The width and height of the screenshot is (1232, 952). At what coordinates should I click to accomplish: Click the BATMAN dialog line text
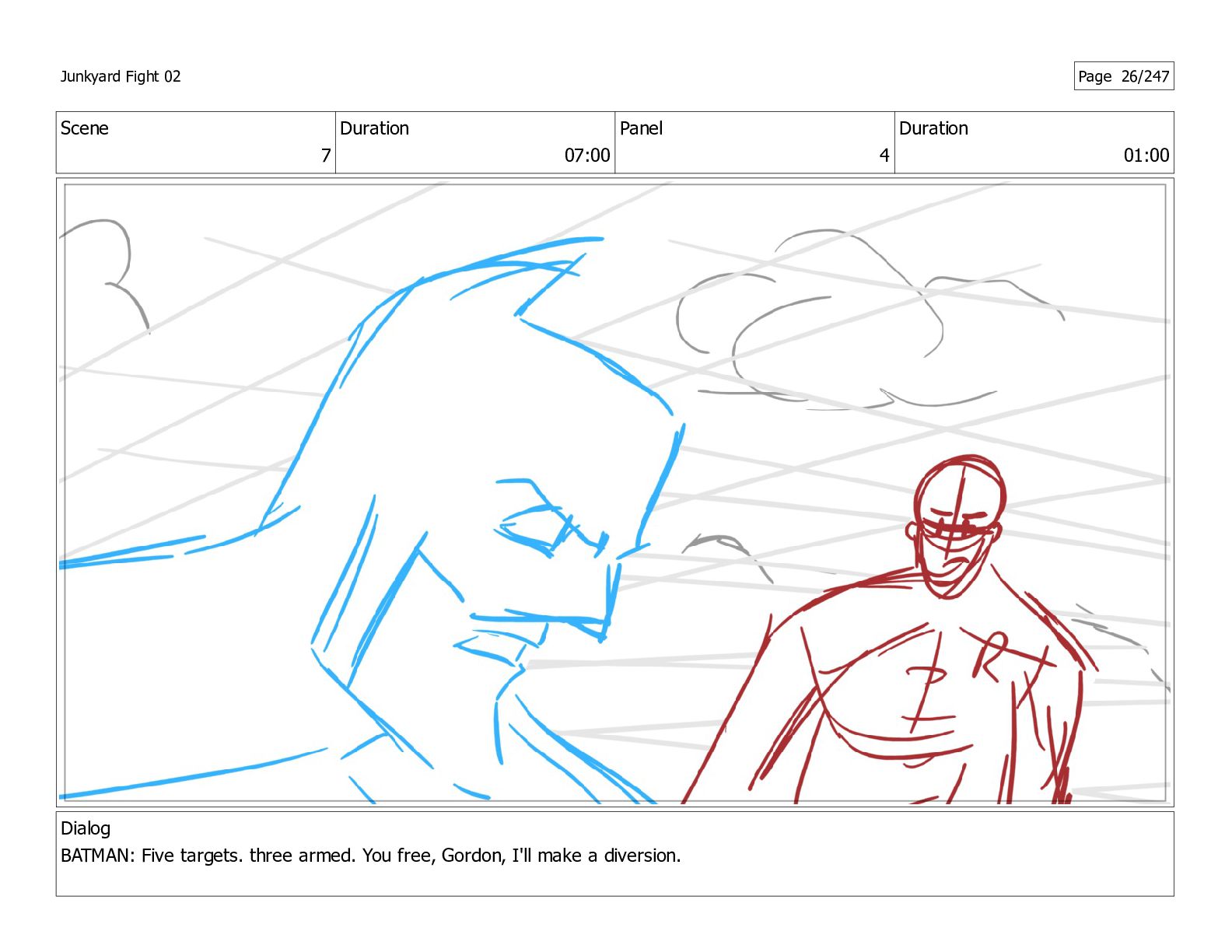pyautogui.click(x=371, y=856)
